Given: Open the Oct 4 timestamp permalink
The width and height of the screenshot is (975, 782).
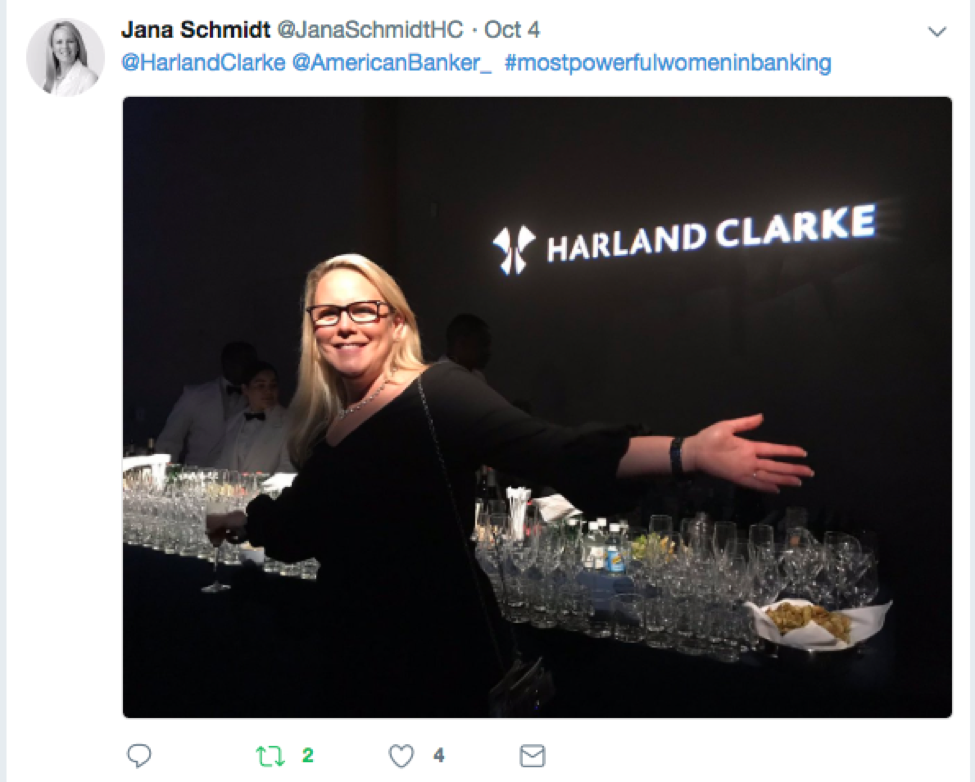Looking at the screenshot, I should point(512,30).
